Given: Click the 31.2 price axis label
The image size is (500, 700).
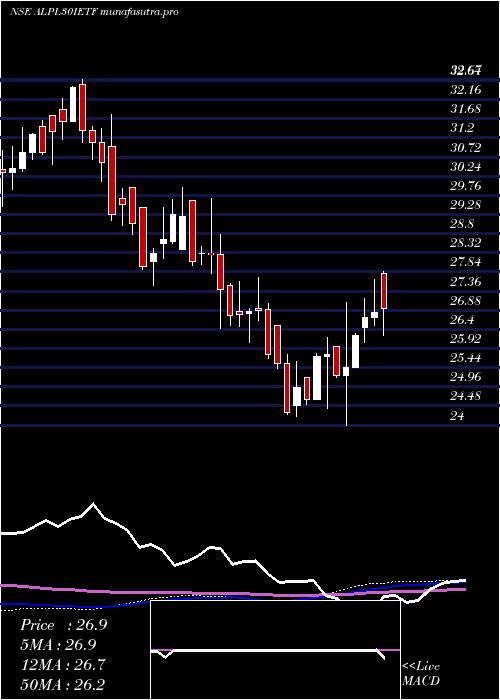Looking at the screenshot, I should (x=462, y=128).
